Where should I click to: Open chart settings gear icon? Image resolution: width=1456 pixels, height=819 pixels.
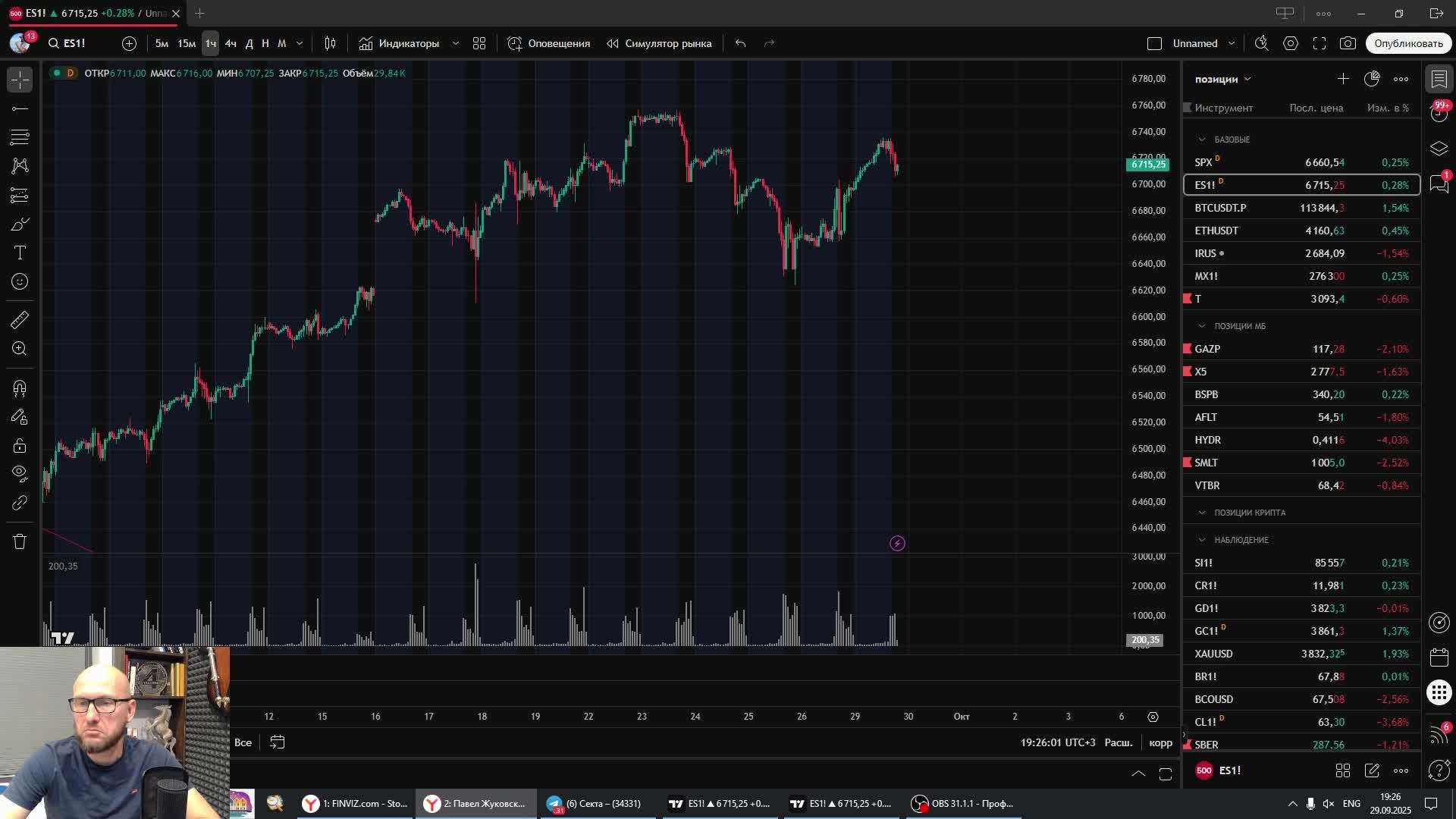pyautogui.click(x=1291, y=43)
